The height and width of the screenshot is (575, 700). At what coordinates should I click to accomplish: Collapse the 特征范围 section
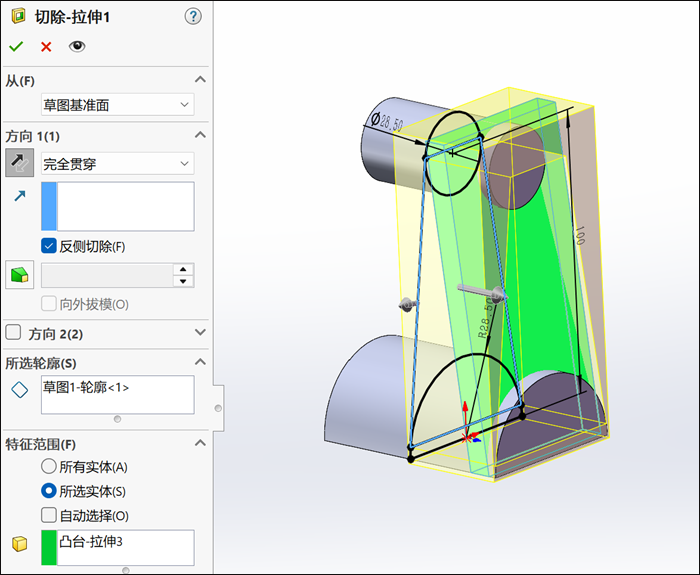[200, 443]
